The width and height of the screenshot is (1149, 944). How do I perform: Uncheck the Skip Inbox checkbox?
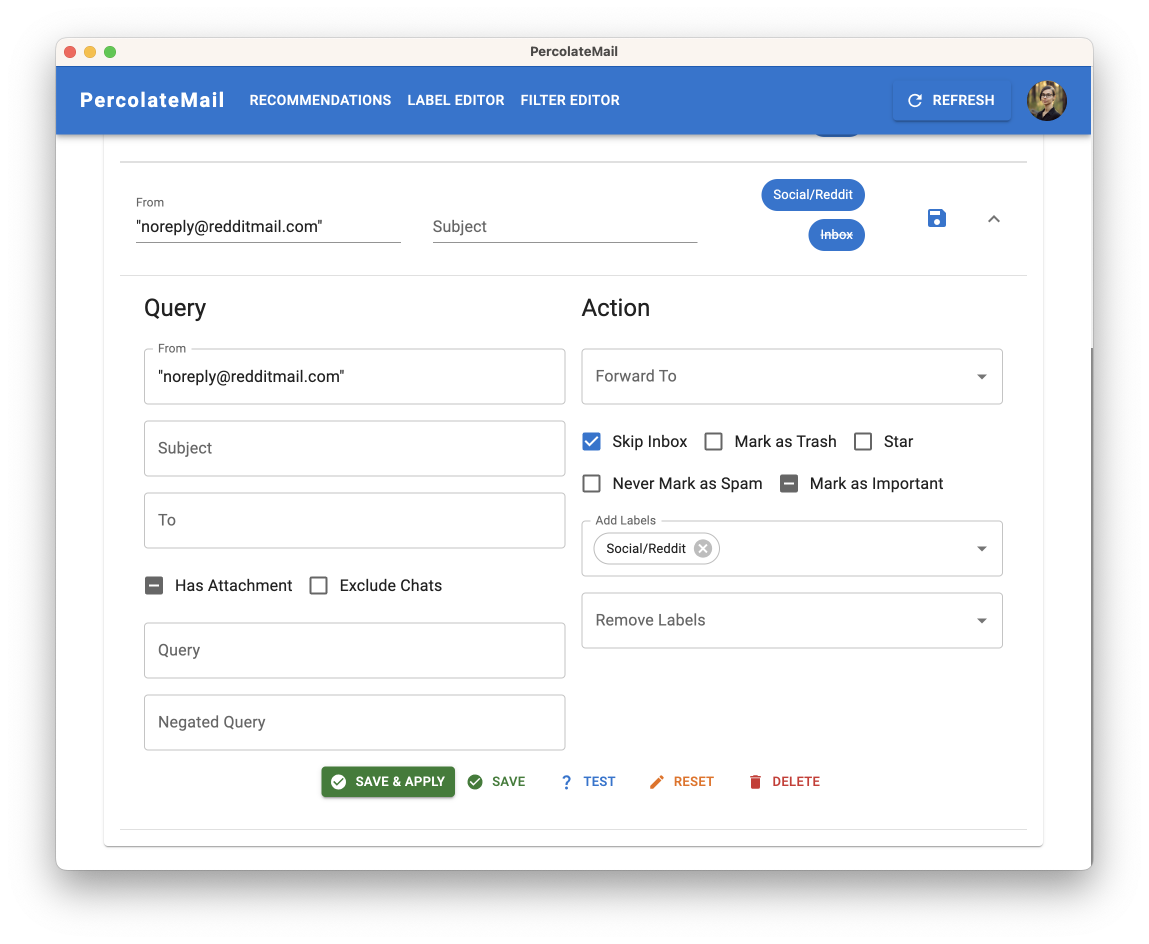591,441
